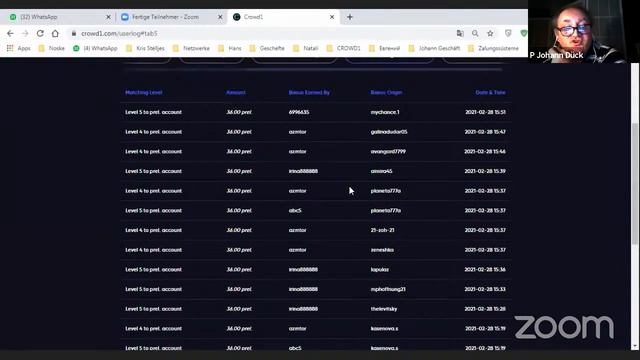Go back using browser back arrow

10,33
